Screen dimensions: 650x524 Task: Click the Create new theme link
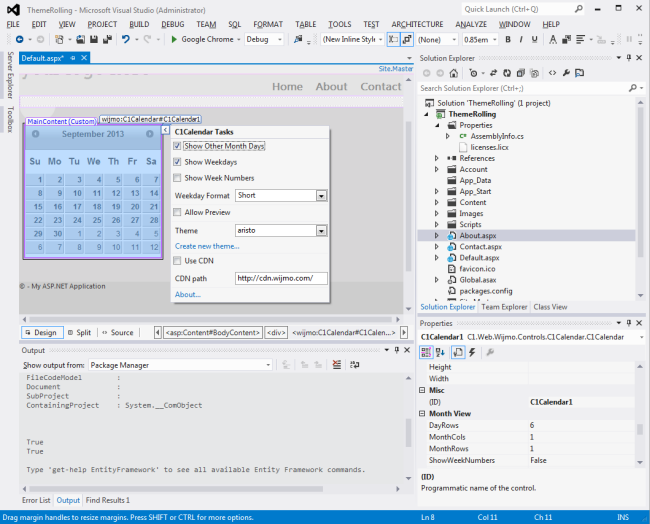point(207,246)
